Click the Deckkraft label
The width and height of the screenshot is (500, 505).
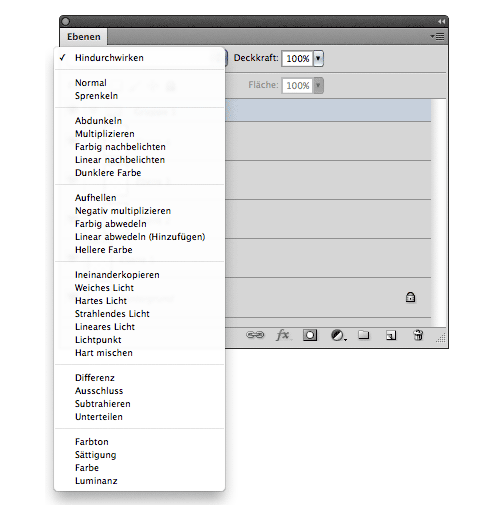point(256,58)
